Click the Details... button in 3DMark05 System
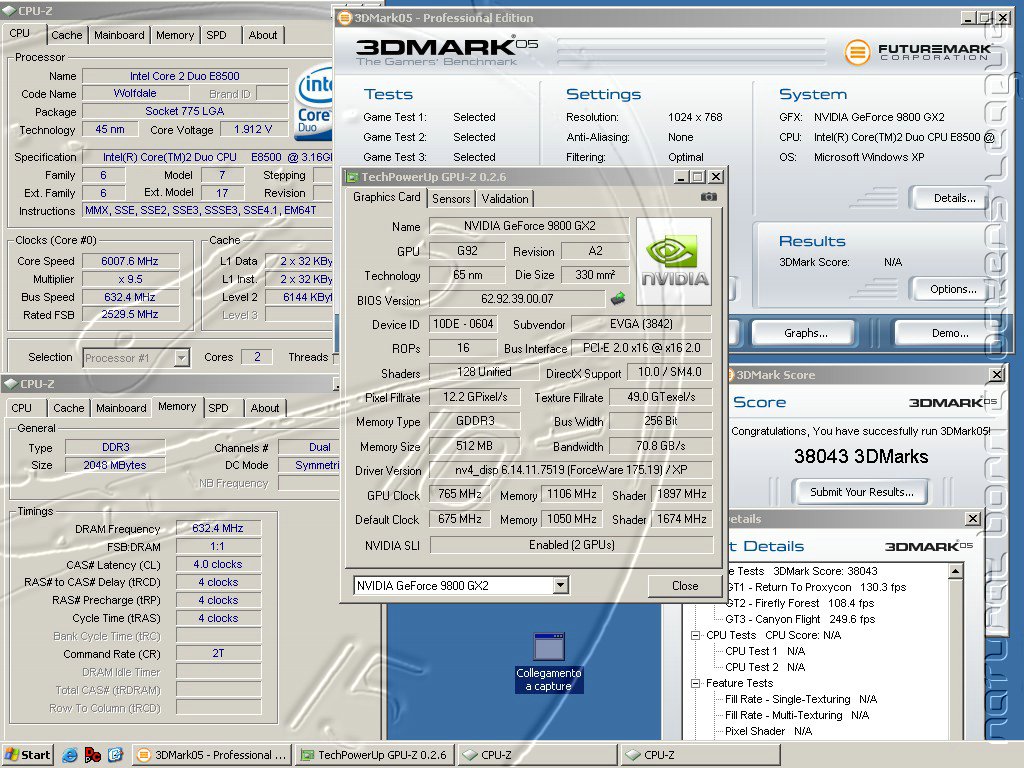 [x=954, y=198]
